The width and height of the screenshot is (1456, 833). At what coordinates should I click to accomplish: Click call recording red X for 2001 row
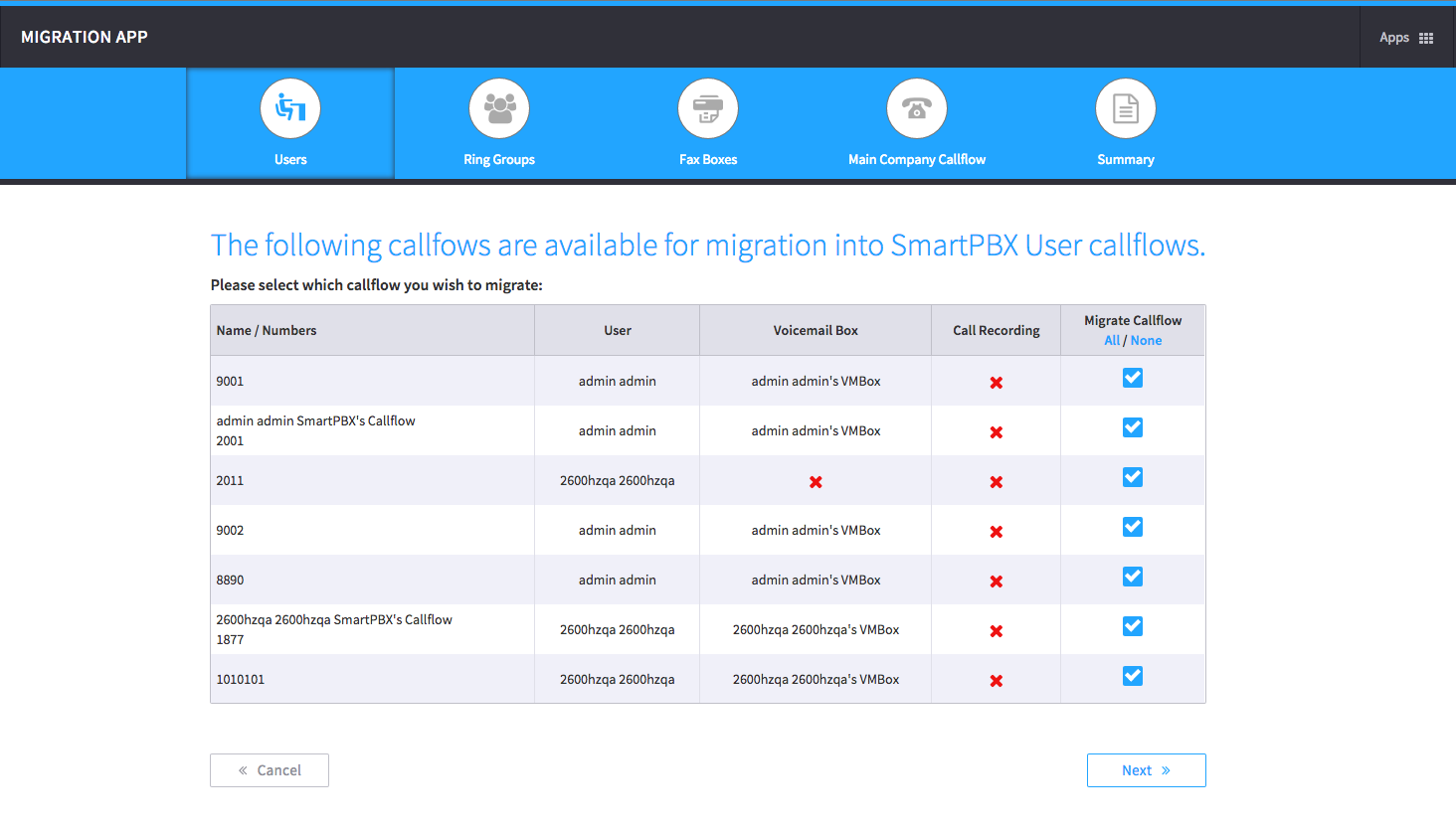pos(996,432)
